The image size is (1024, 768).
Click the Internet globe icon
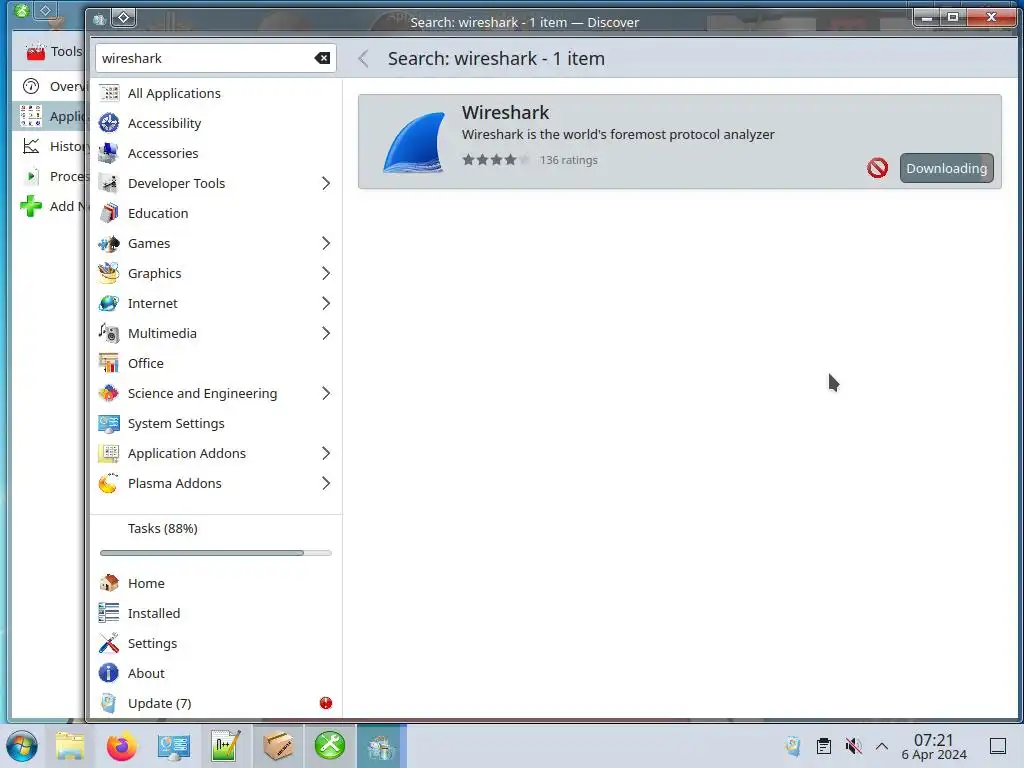click(109, 304)
